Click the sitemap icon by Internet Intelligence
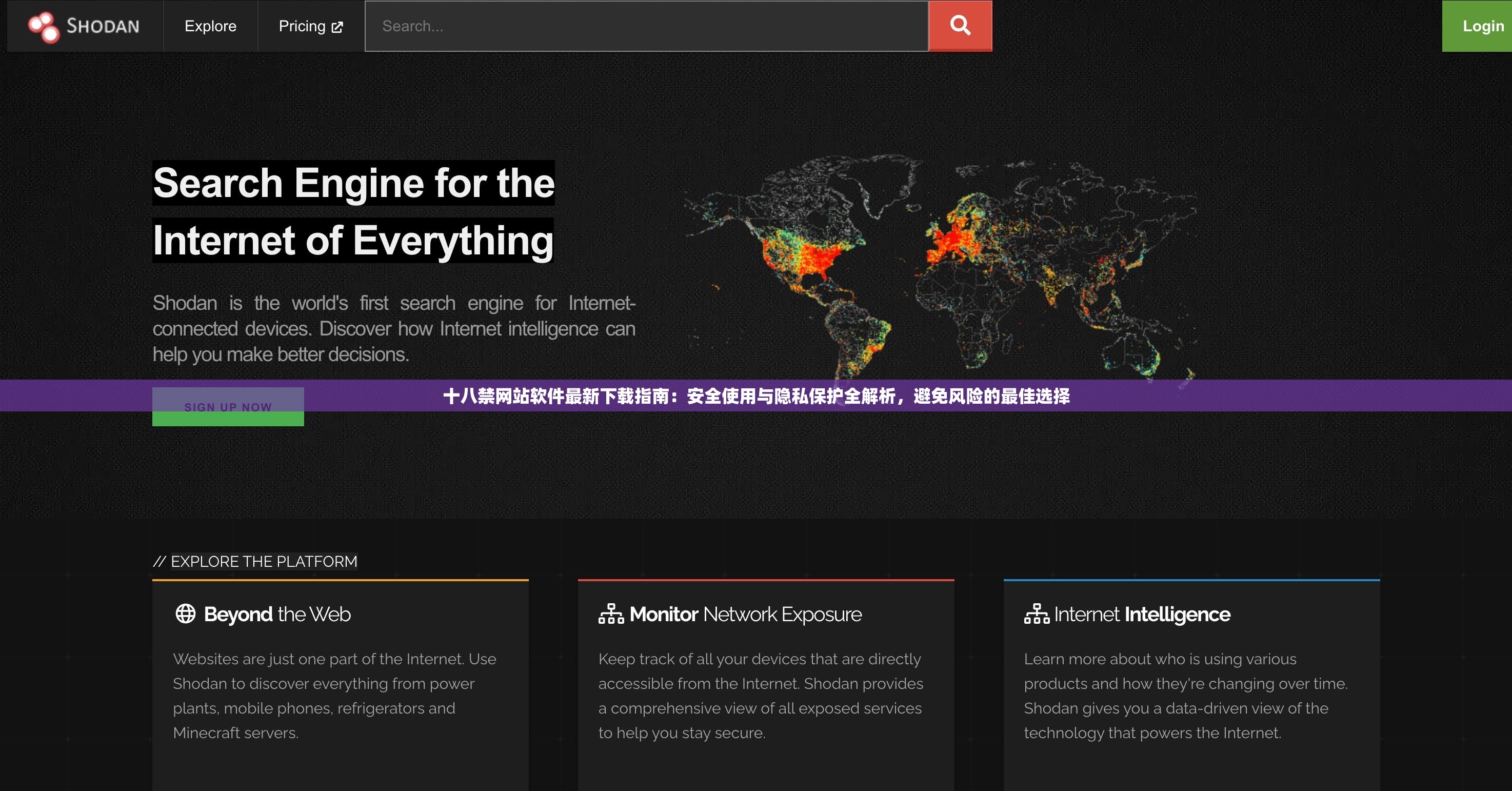Image resolution: width=1512 pixels, height=791 pixels. [x=1036, y=614]
